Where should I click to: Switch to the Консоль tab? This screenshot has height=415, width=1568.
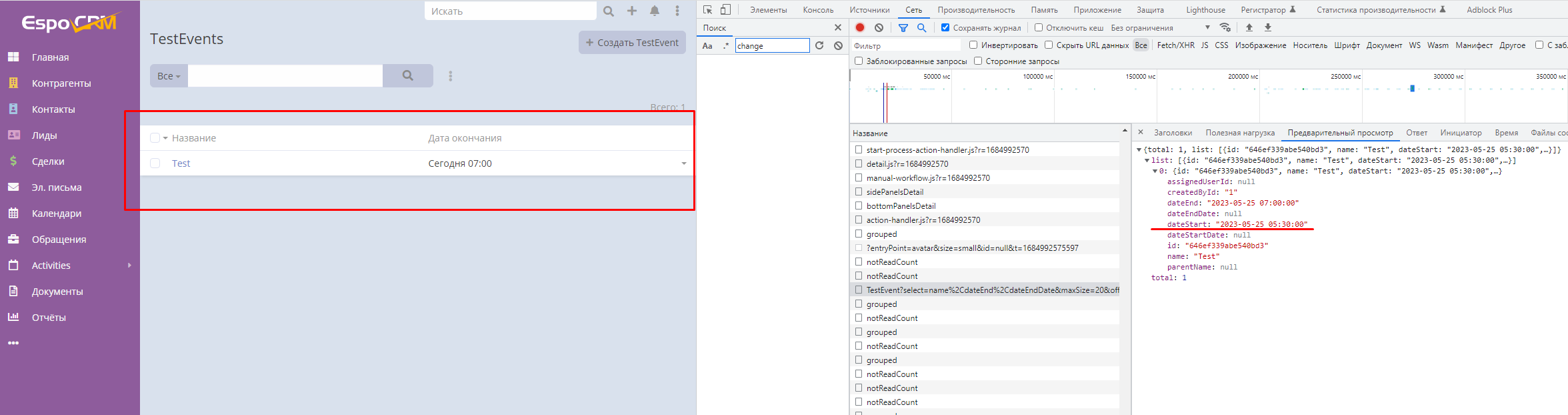818,10
